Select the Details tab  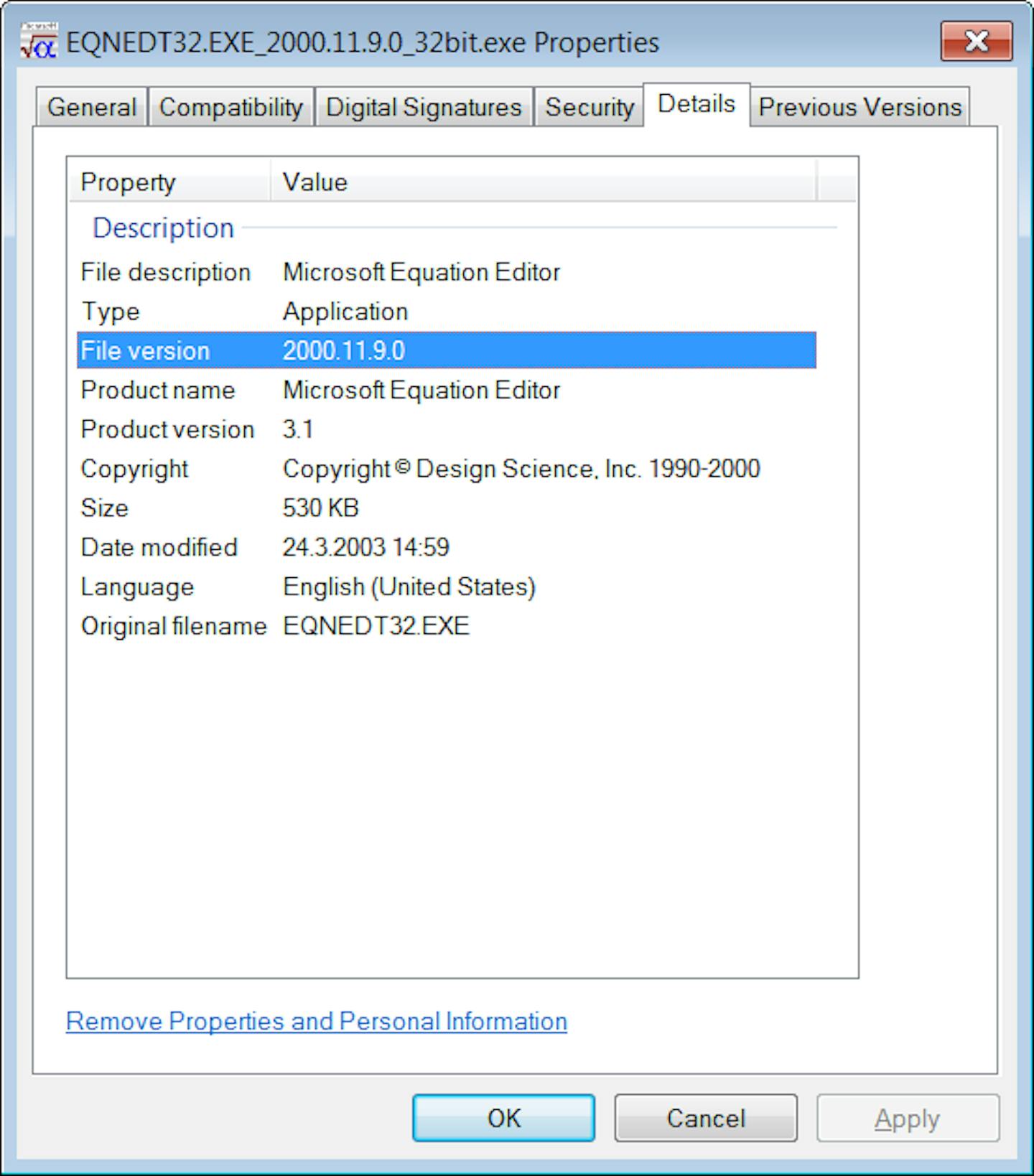coord(697,104)
